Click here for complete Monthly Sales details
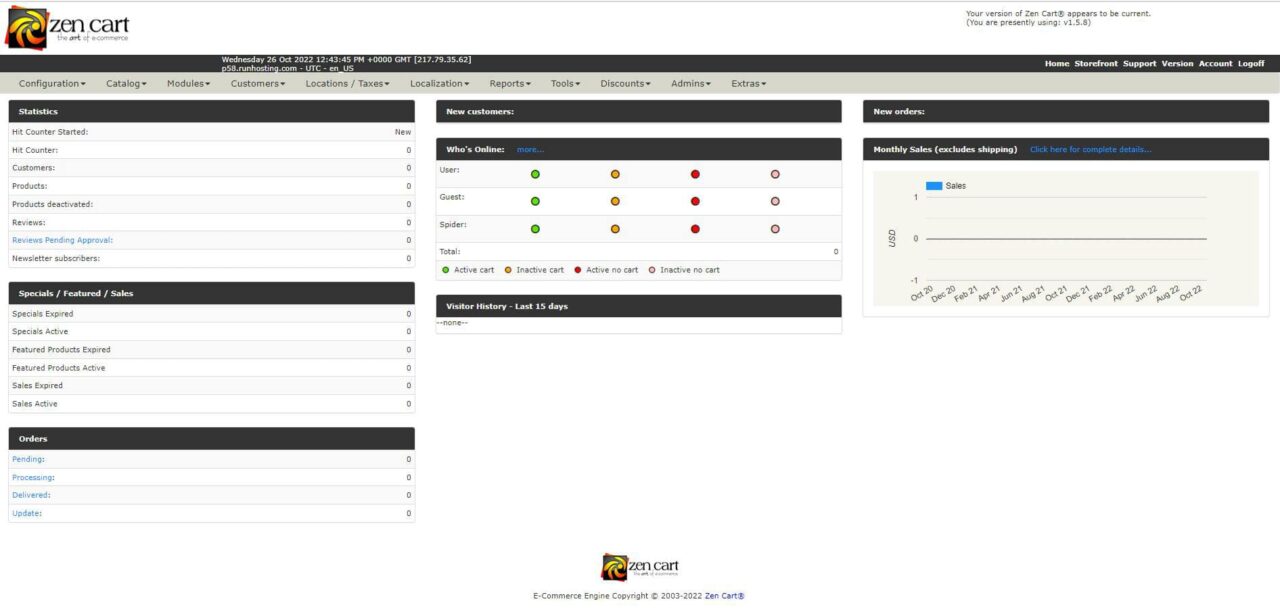 tap(1089, 149)
